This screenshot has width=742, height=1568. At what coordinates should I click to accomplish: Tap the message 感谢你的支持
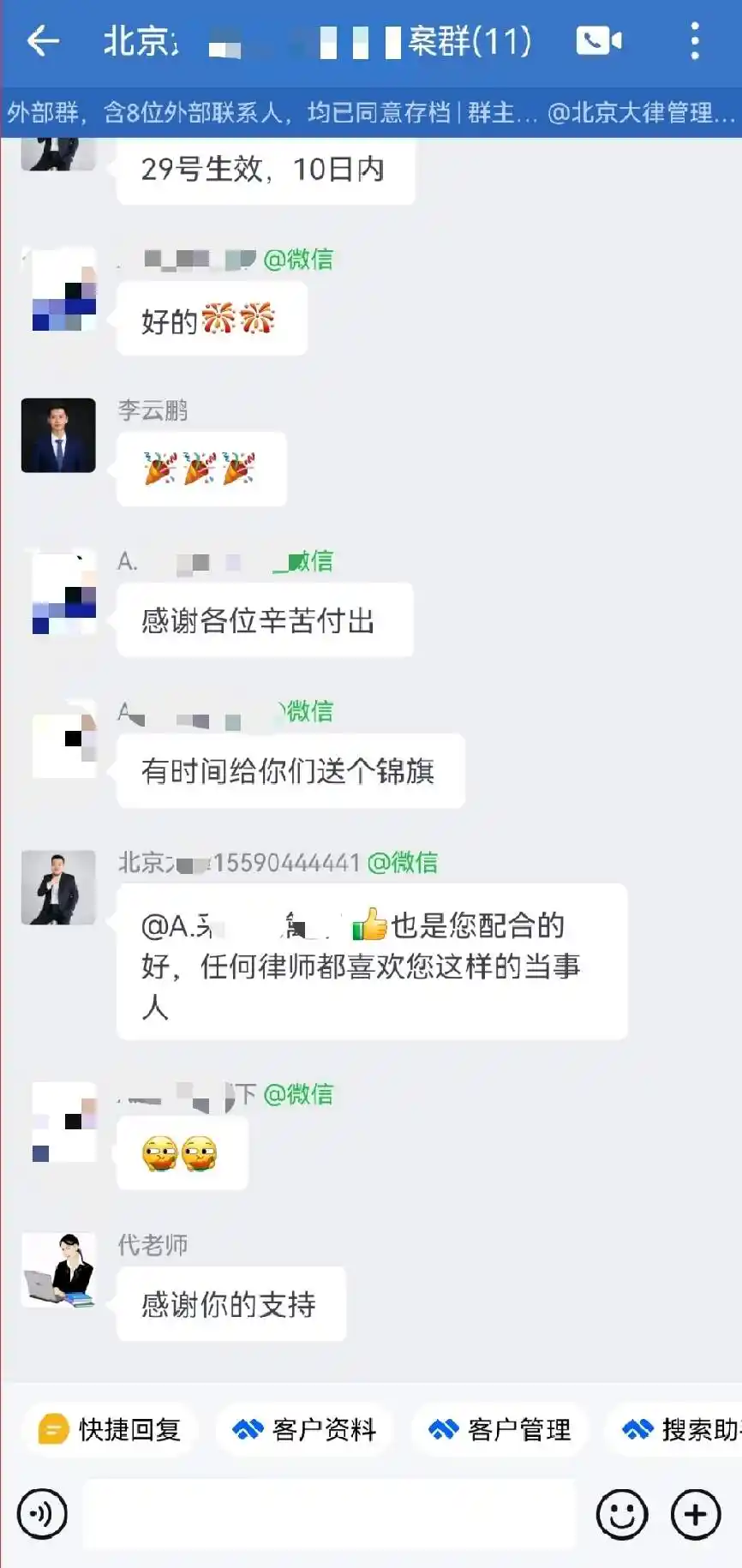231,1304
